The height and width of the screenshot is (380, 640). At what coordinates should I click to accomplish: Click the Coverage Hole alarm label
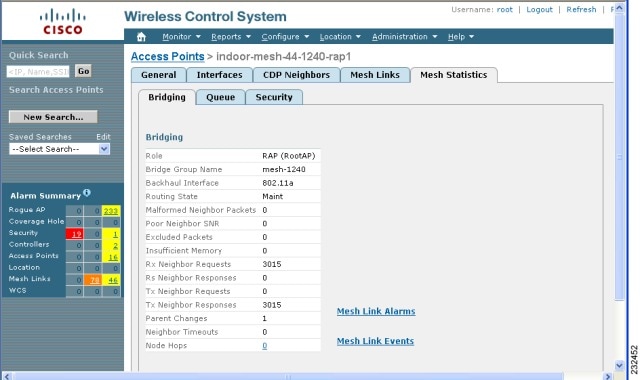36,221
